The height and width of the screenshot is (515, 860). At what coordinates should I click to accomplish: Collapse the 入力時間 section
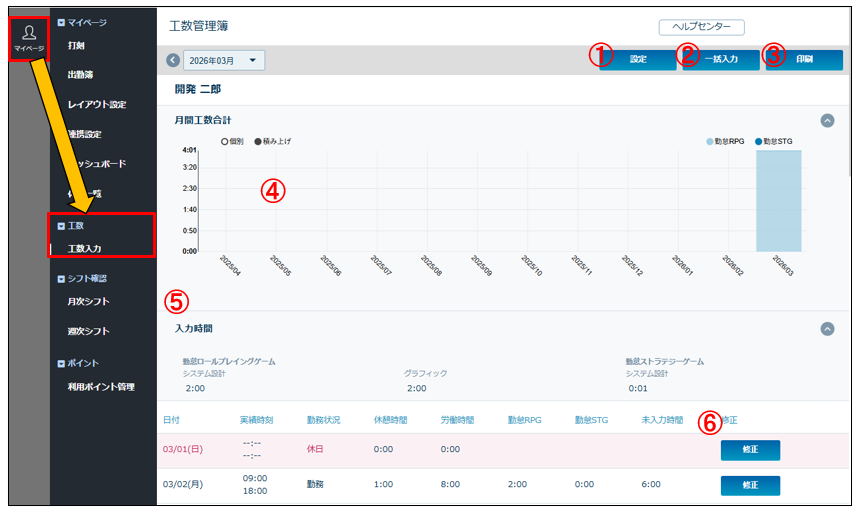827,329
